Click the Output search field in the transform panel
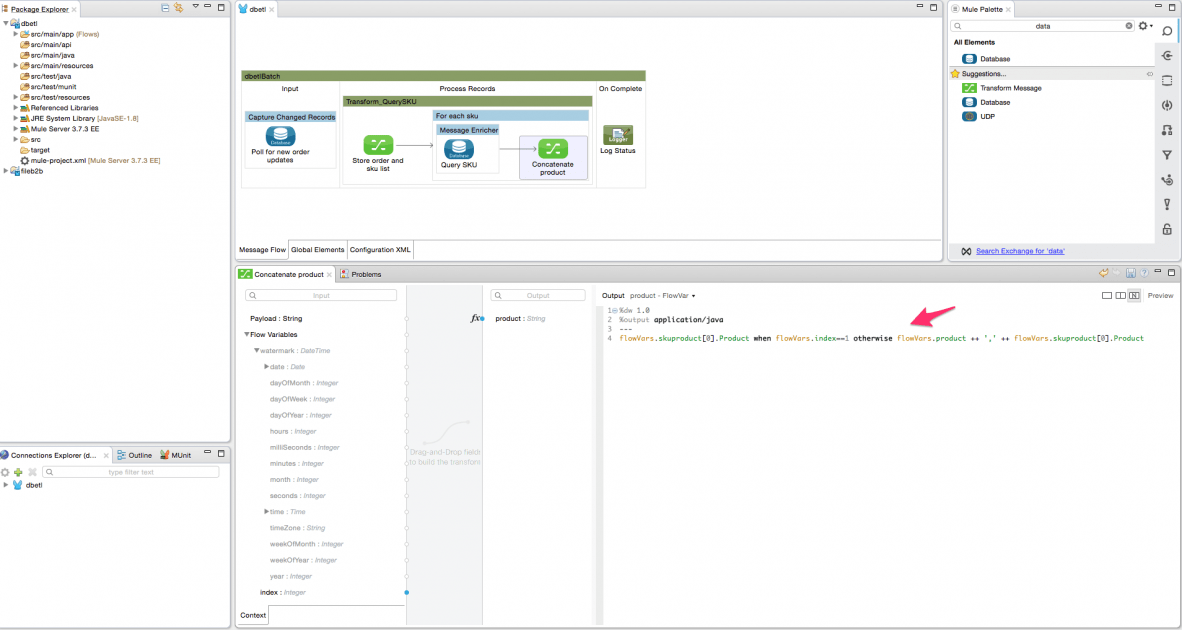 (x=536, y=295)
